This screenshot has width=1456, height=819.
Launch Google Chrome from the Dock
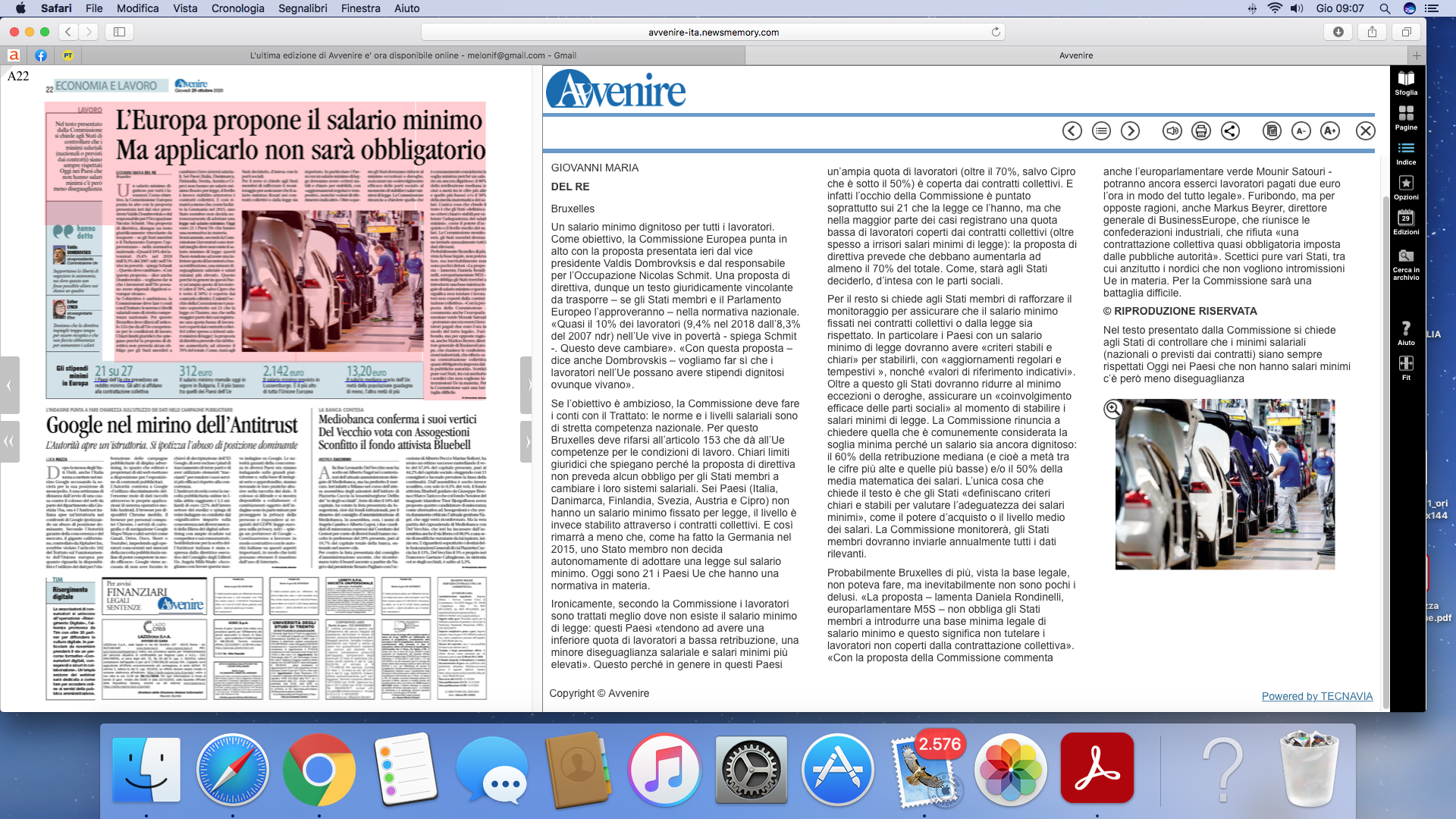pyautogui.click(x=318, y=770)
